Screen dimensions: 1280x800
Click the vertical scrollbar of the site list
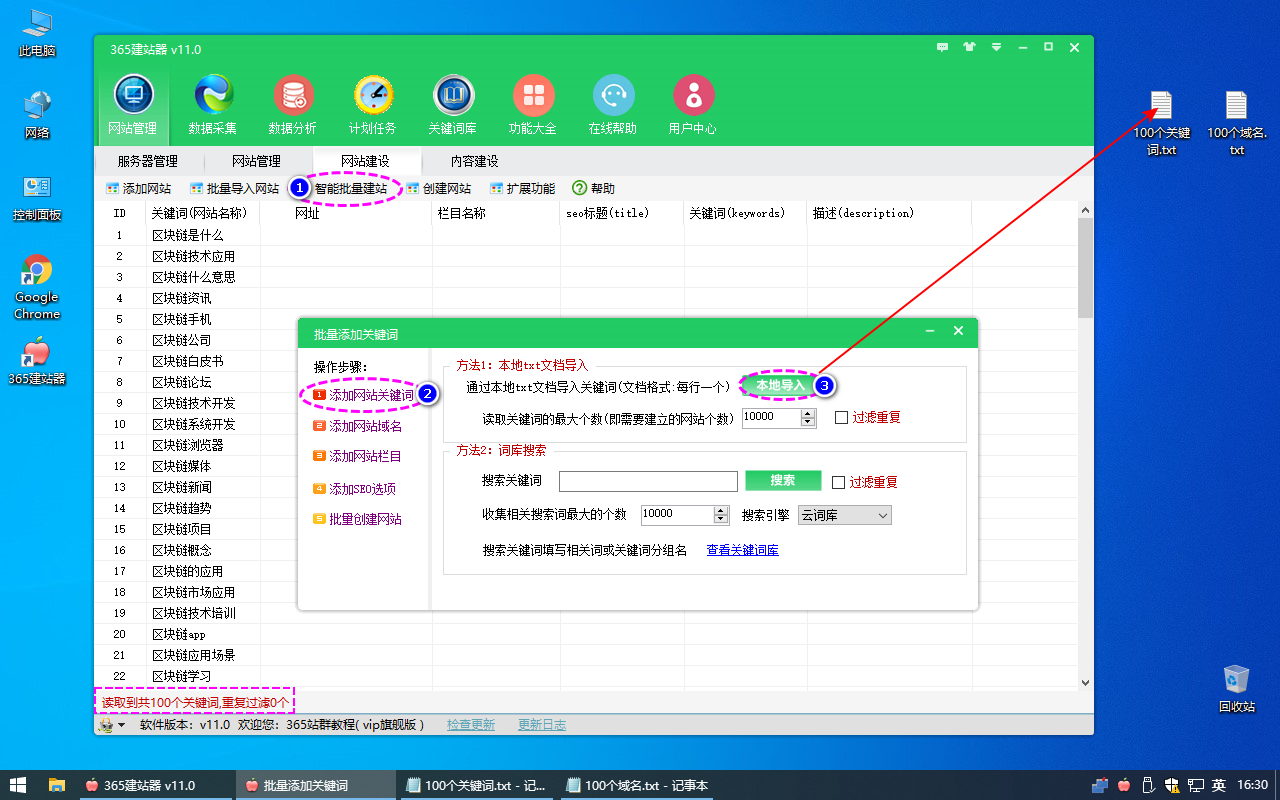click(x=1085, y=445)
